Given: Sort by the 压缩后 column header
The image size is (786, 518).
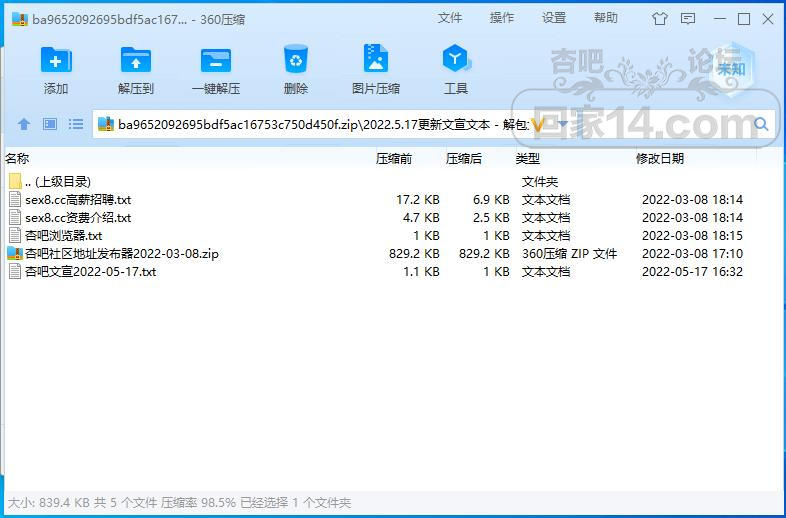Looking at the screenshot, I should coord(464,159).
